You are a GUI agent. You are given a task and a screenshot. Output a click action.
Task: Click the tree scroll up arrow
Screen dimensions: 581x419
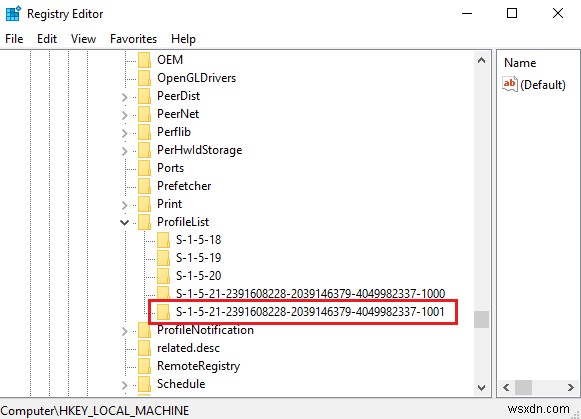tap(481, 60)
